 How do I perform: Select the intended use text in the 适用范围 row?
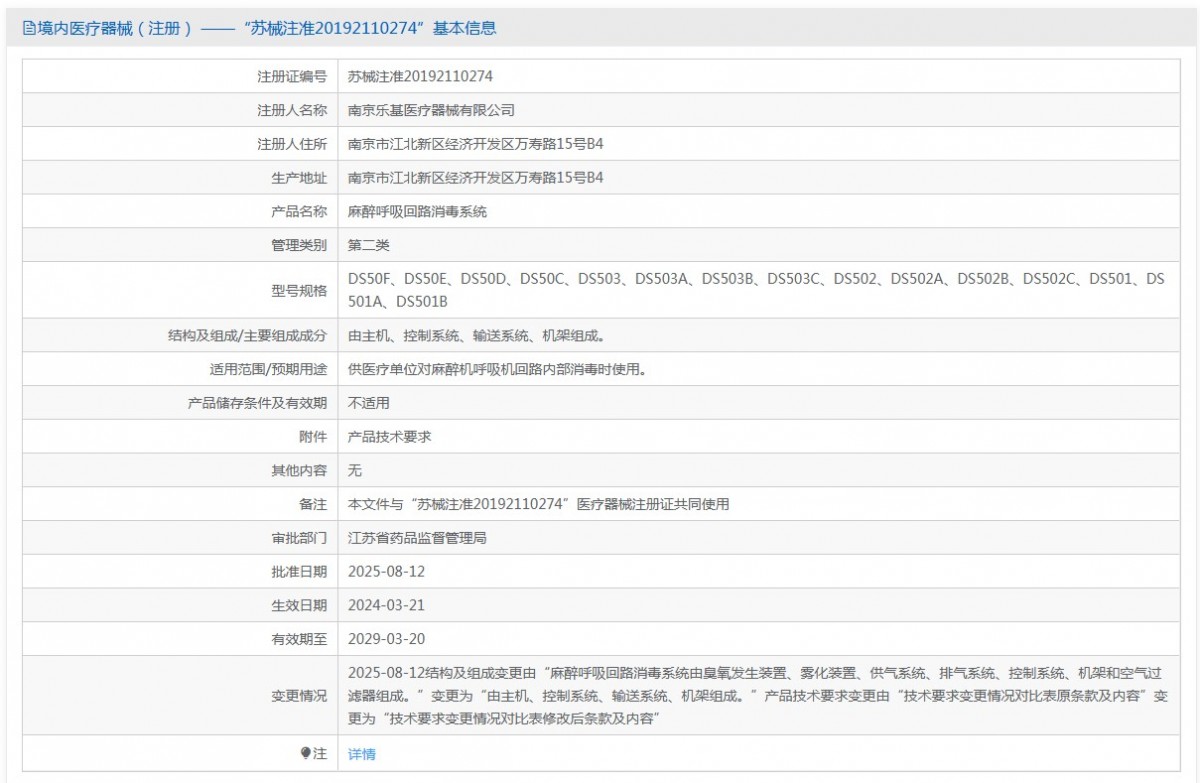[496, 369]
